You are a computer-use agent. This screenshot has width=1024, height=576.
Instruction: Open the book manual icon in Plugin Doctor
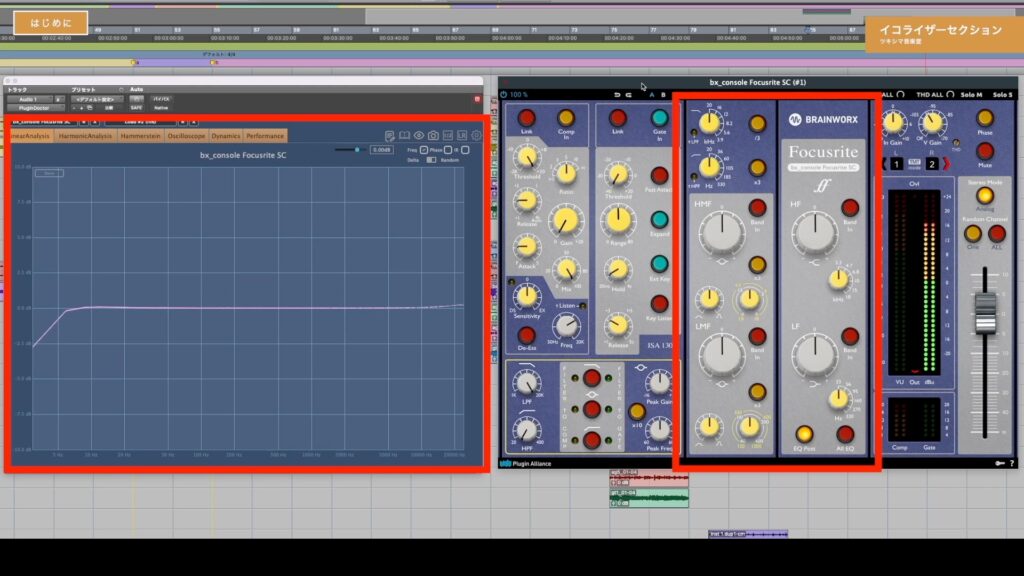pos(405,136)
